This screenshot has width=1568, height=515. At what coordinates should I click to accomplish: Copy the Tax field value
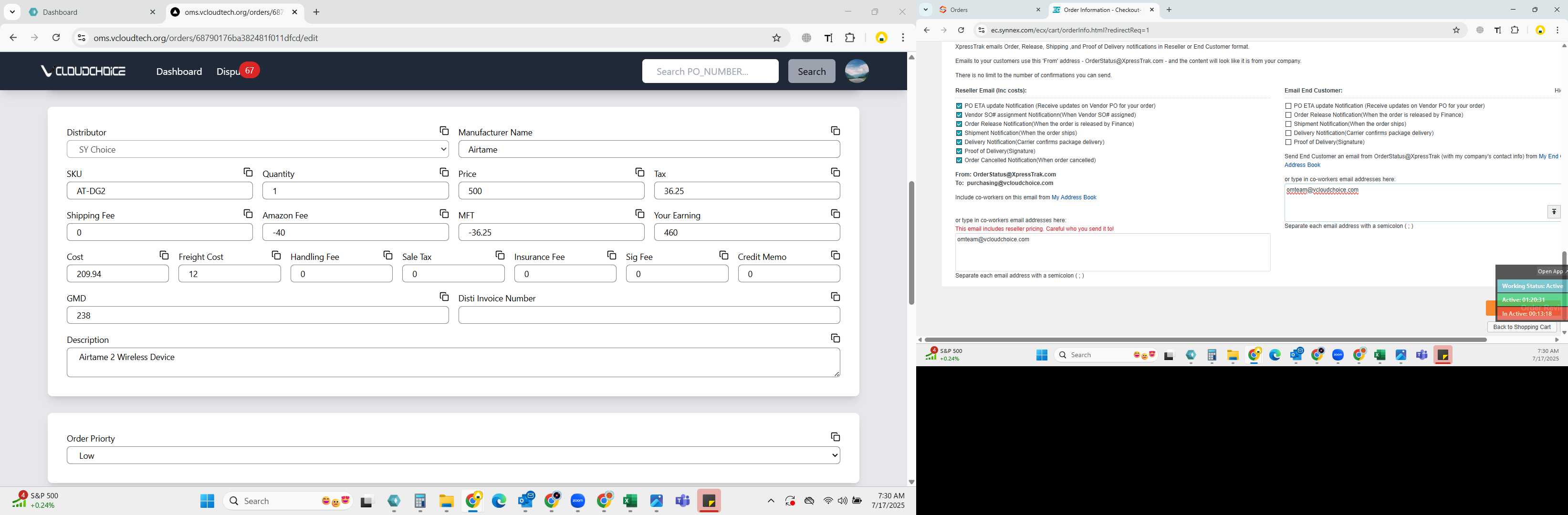tap(835, 172)
